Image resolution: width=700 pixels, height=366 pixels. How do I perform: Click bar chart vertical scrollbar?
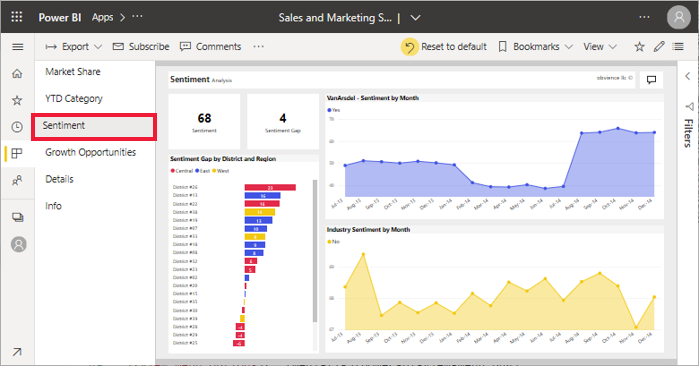tap(315, 251)
